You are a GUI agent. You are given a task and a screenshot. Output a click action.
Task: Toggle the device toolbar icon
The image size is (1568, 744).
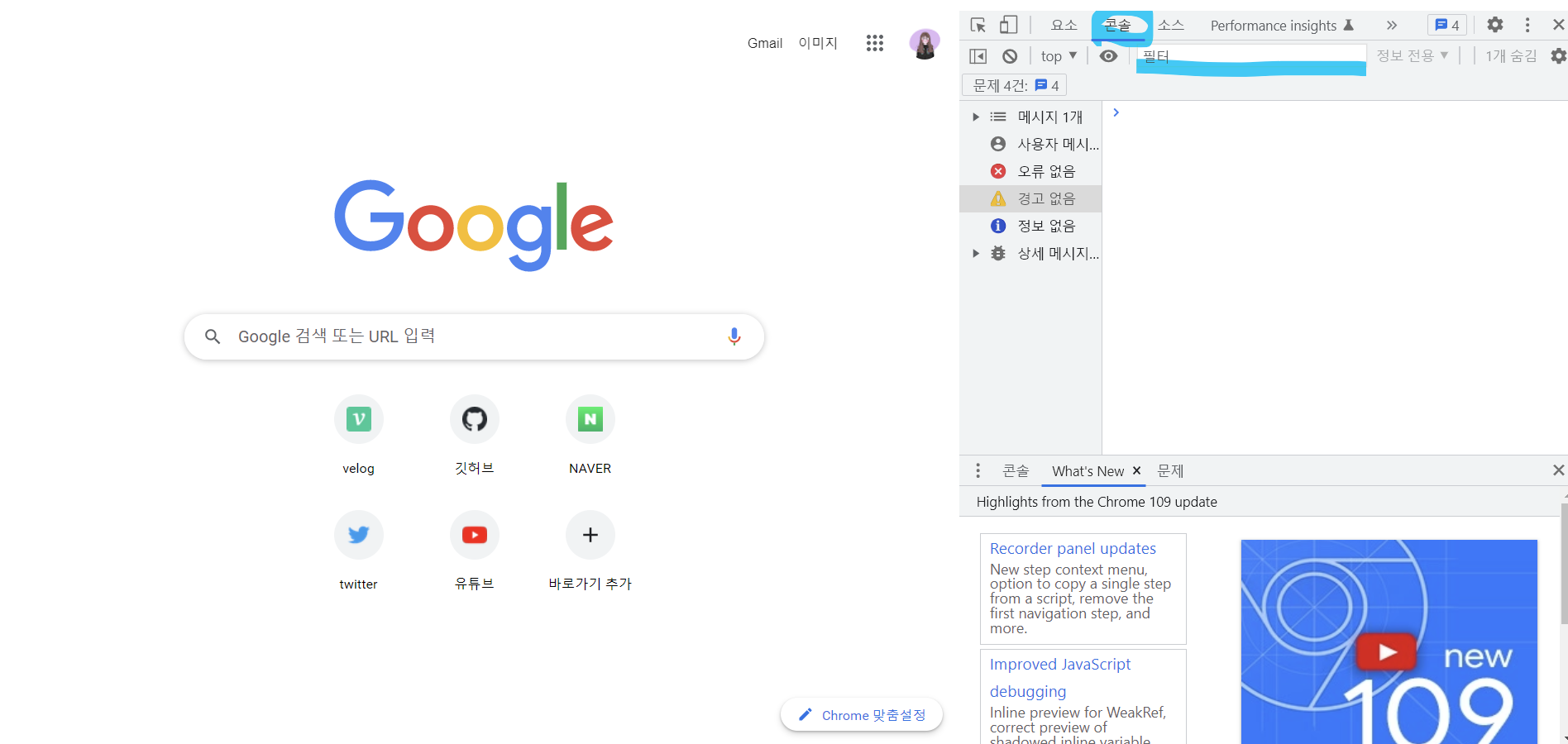1008,25
